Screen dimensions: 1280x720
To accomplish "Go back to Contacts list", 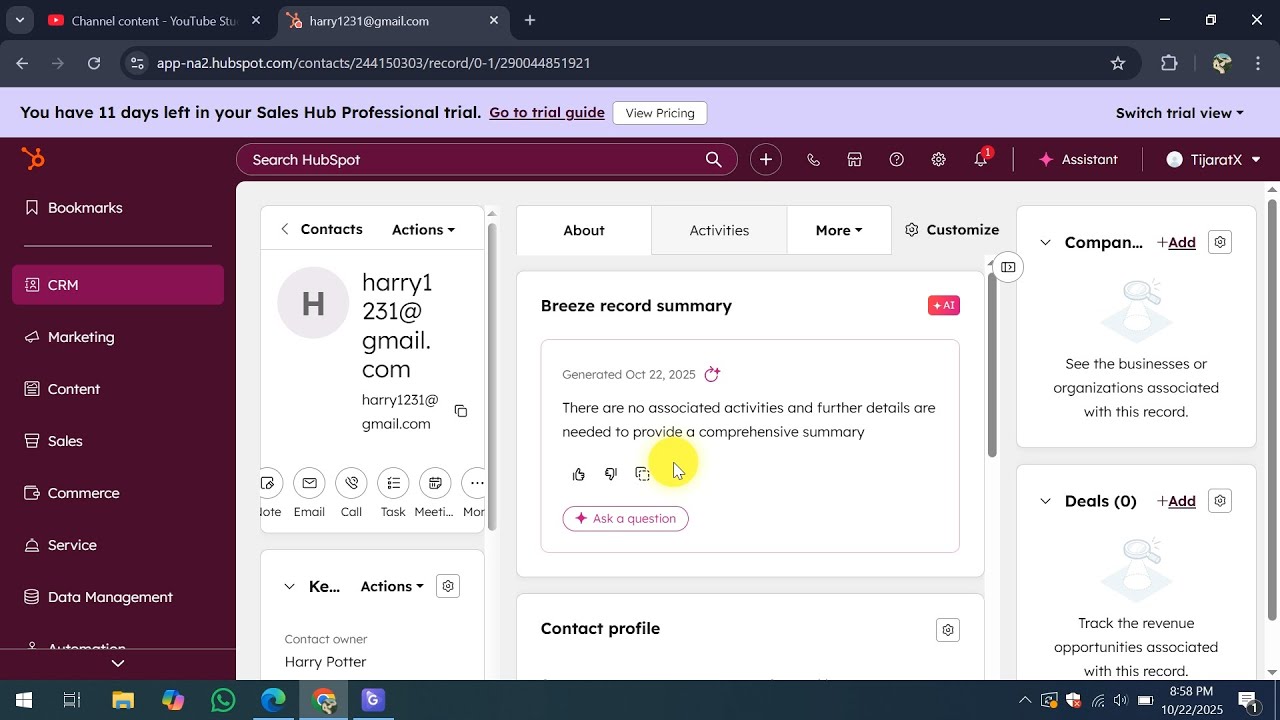I will point(321,229).
